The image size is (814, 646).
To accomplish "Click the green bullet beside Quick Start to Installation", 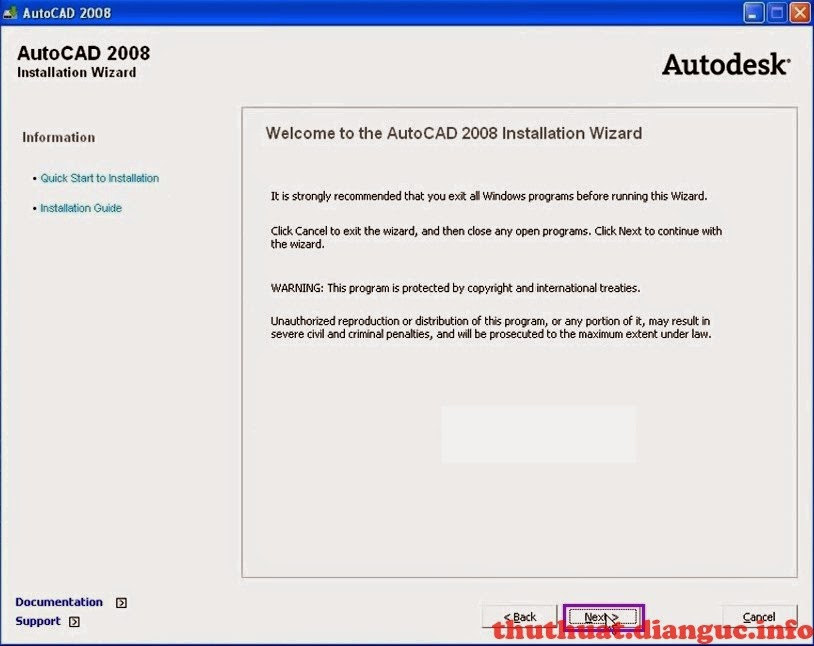I will point(33,178).
